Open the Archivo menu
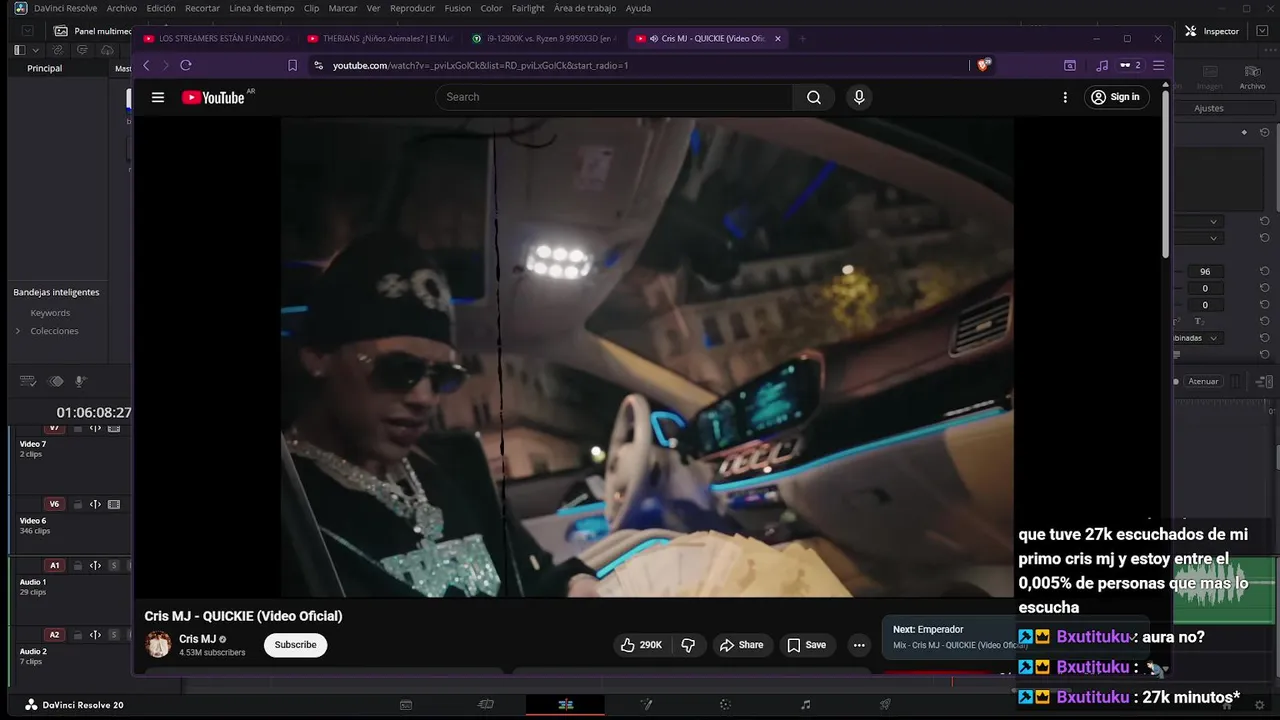 coord(121,8)
